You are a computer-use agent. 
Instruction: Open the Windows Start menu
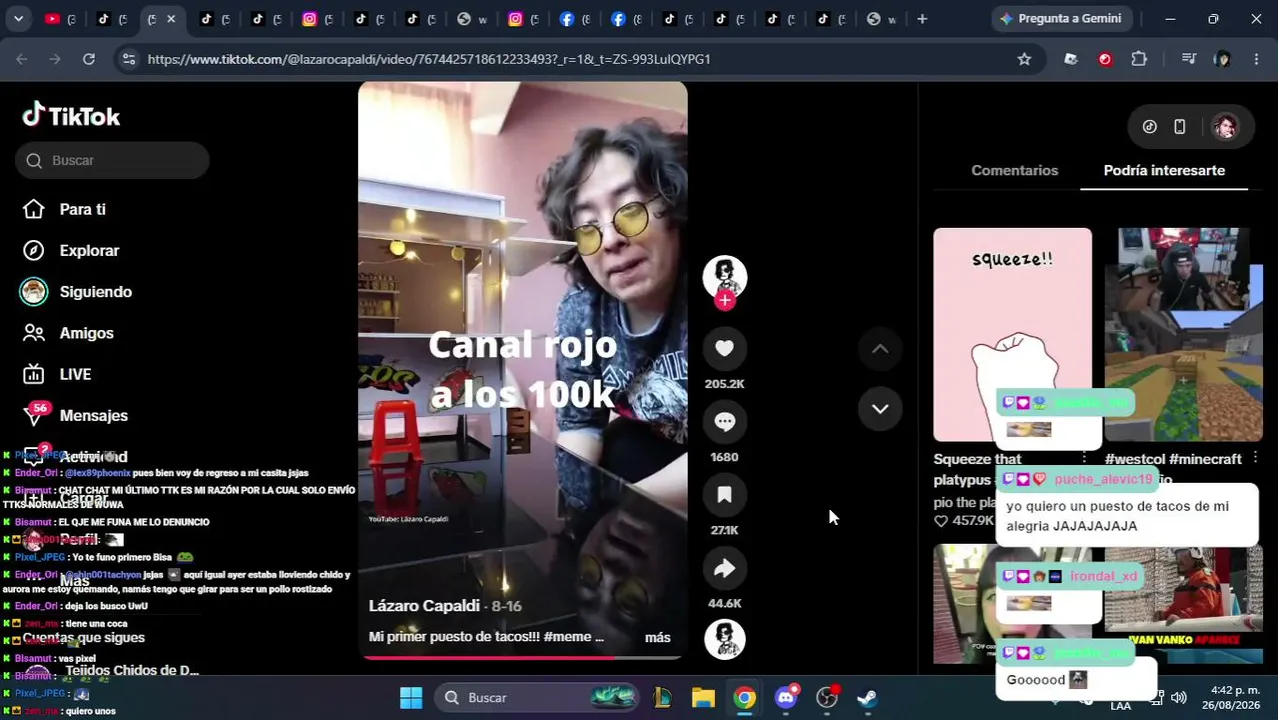(x=411, y=697)
